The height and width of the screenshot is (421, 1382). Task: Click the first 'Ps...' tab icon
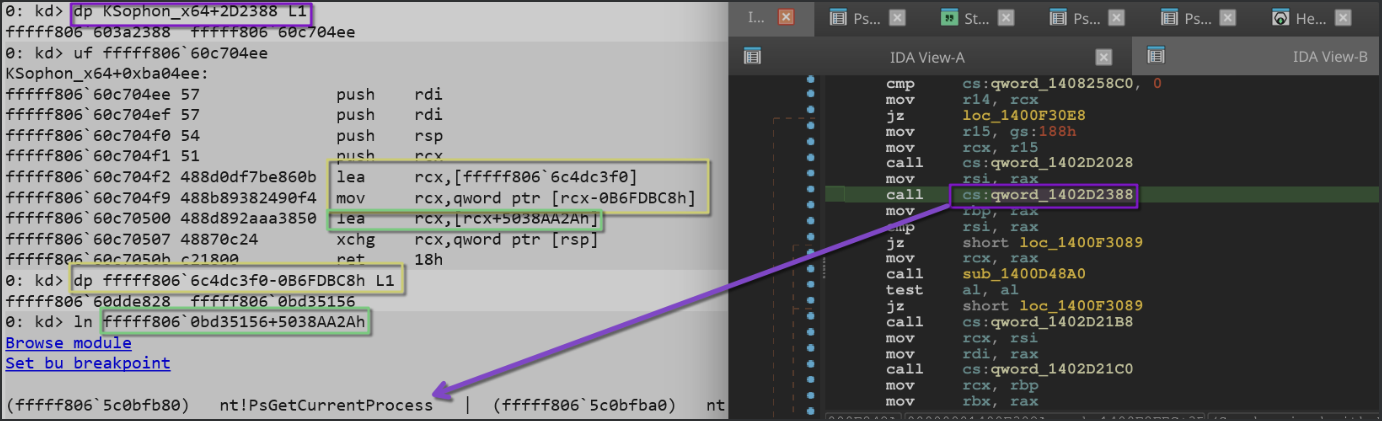point(838,17)
